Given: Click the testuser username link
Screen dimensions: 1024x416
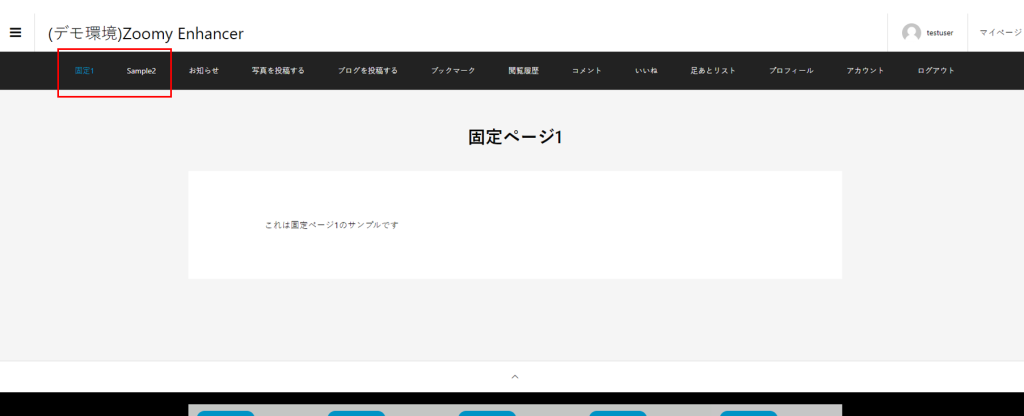Looking at the screenshot, I should [x=939, y=33].
